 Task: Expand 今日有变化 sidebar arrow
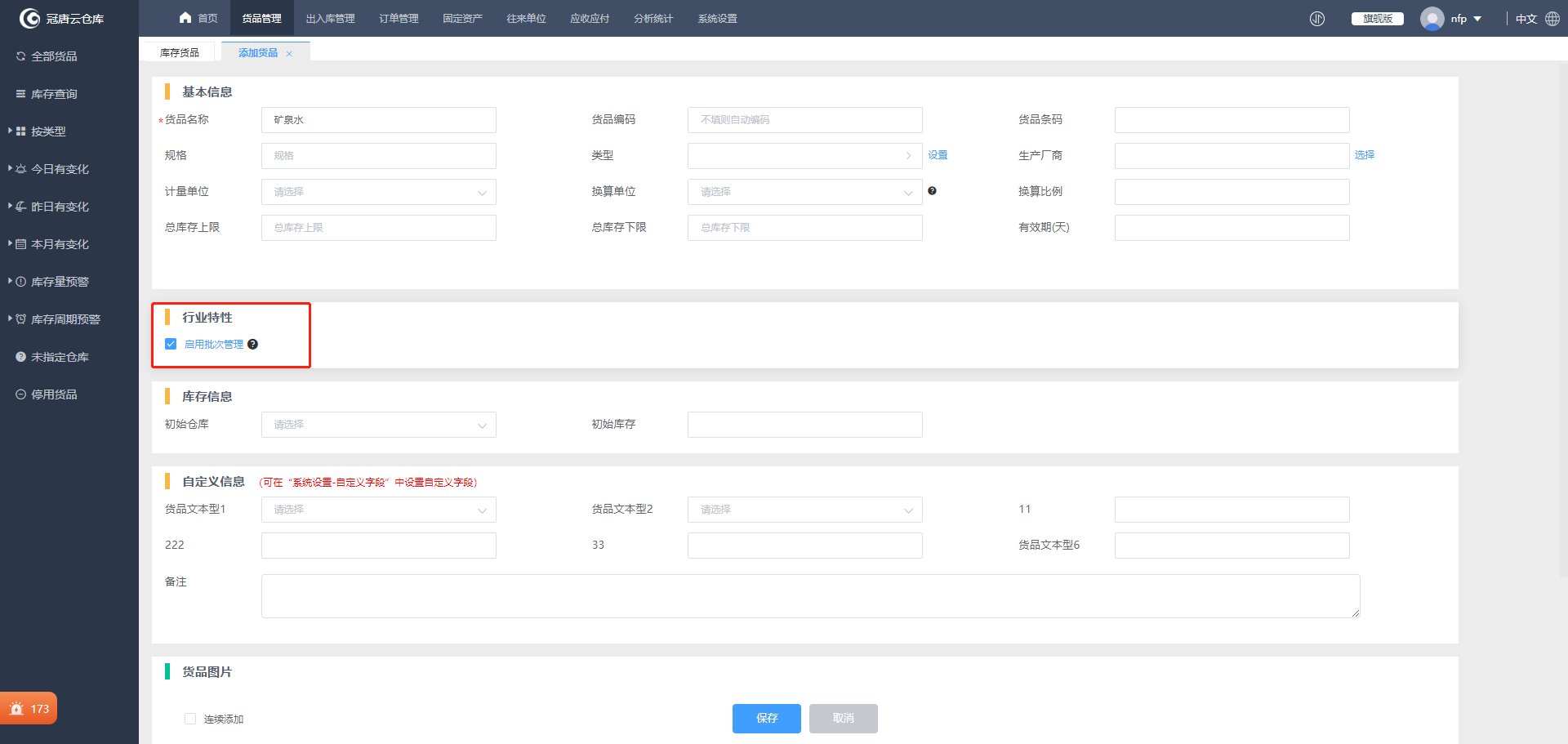click(x=10, y=168)
